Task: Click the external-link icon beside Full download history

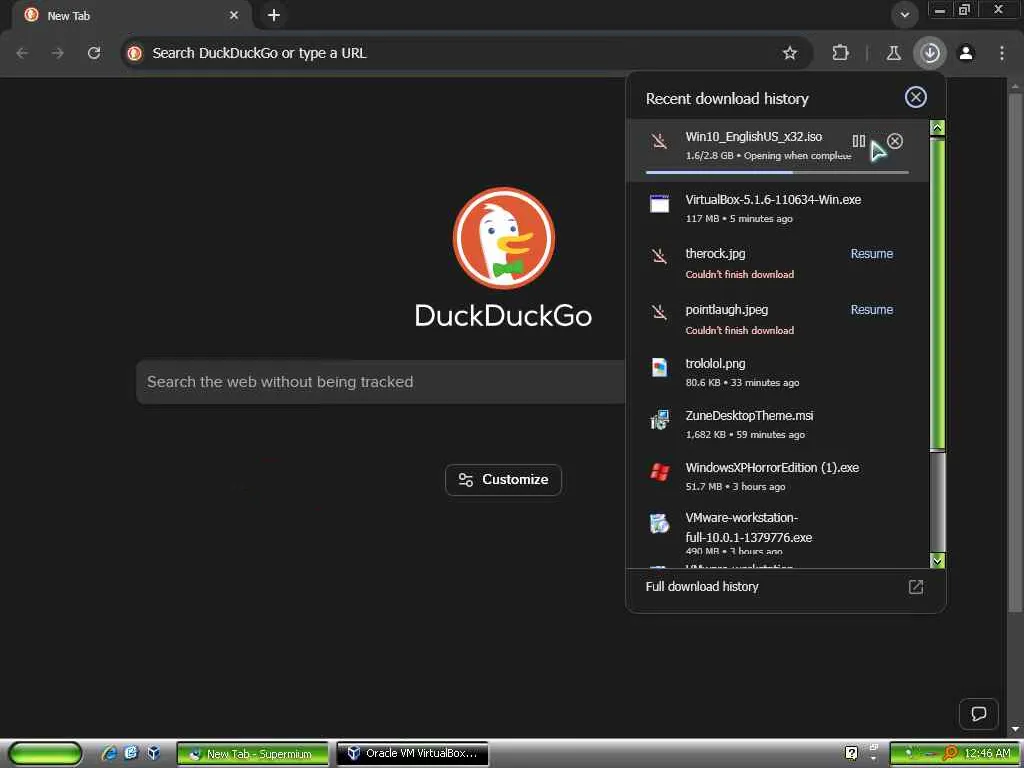Action: click(x=916, y=586)
